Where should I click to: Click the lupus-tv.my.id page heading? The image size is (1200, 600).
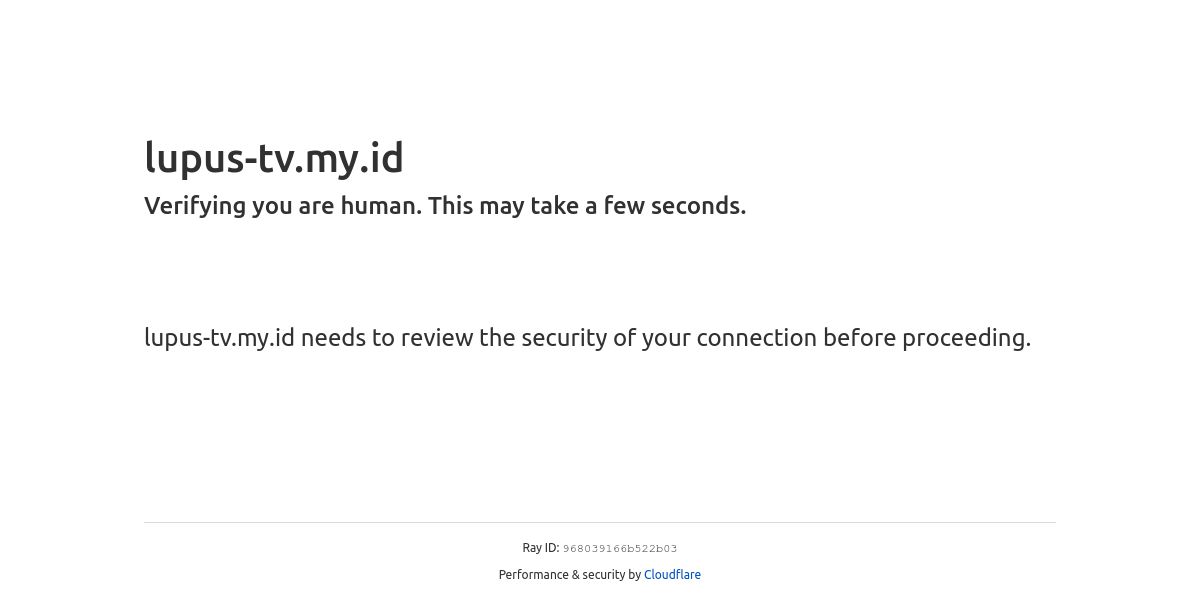pyautogui.click(x=274, y=158)
